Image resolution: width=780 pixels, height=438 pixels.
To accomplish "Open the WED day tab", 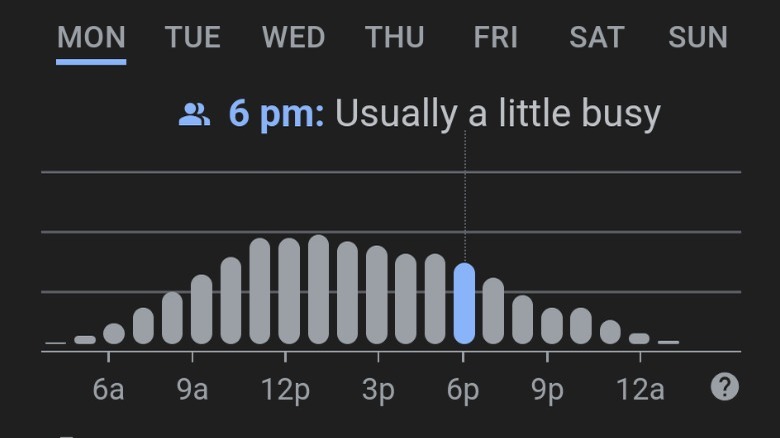I will tap(293, 38).
